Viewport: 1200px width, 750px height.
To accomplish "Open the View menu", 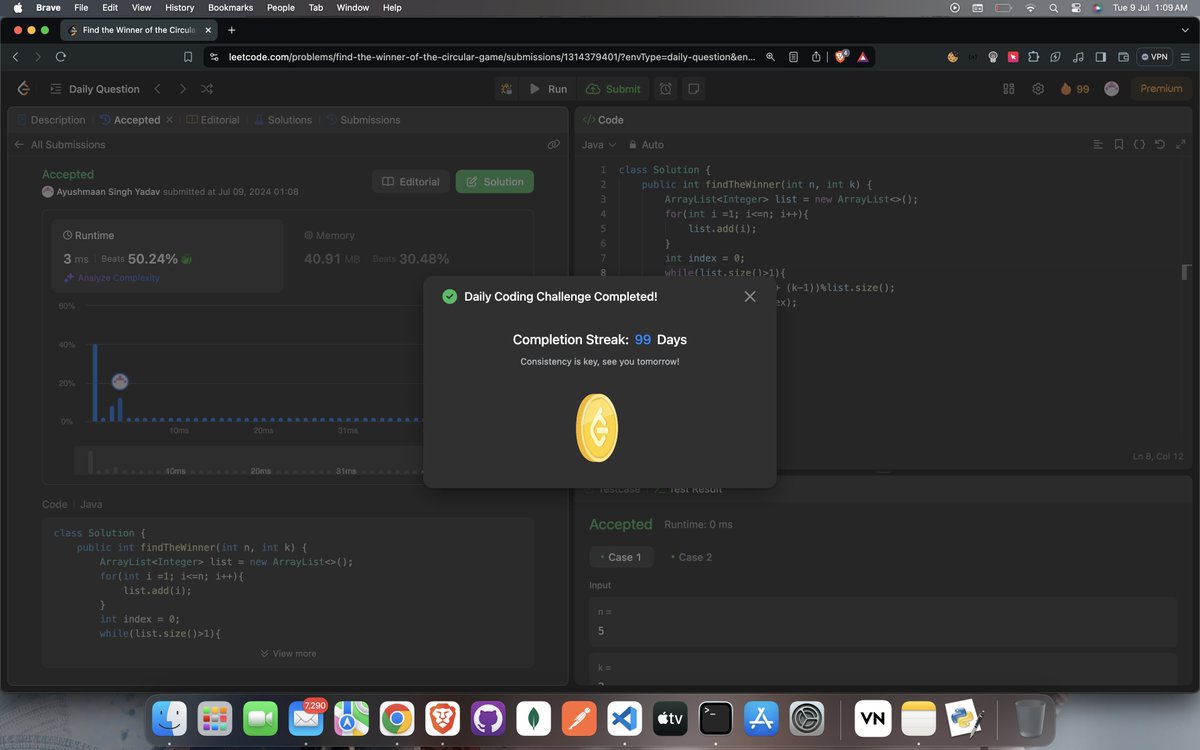I will pyautogui.click(x=141, y=7).
